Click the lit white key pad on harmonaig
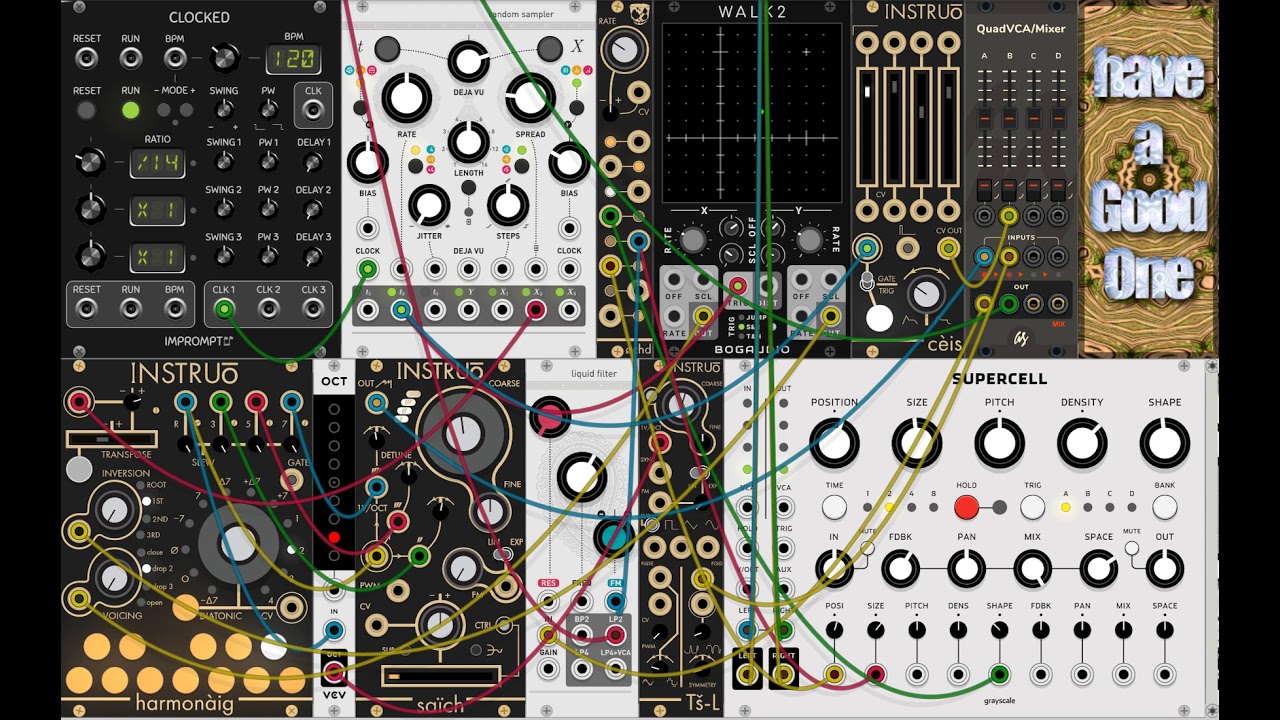Screen dimensions: 1280x720 (273, 647)
